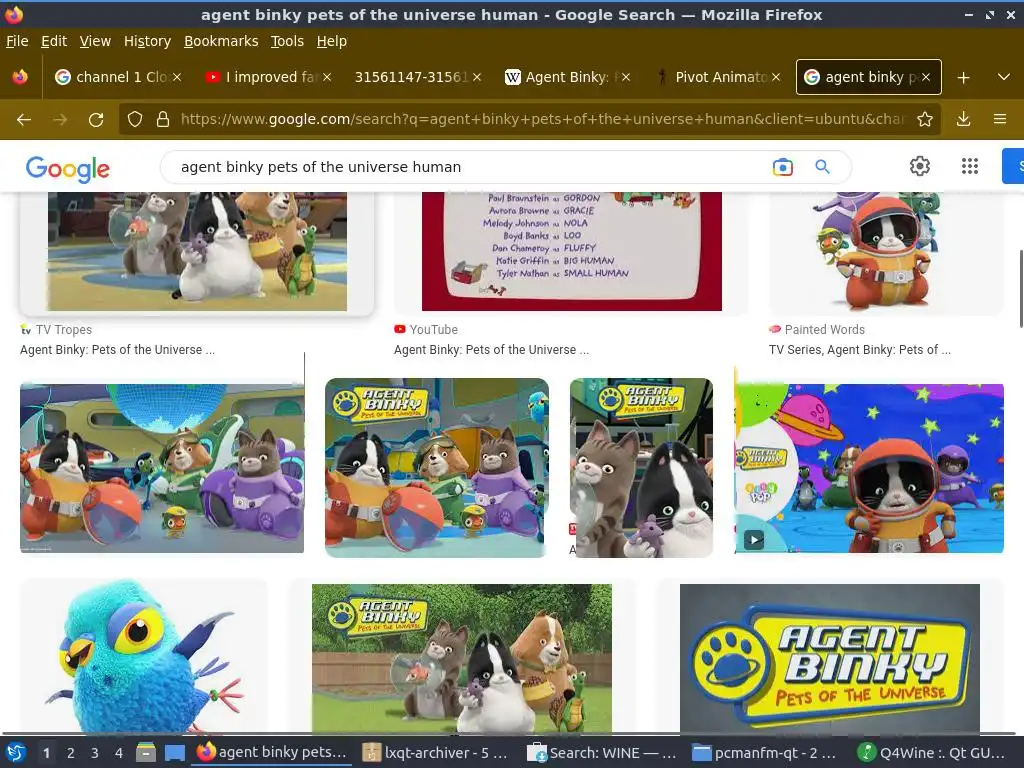Screen dimensions: 1024x768
Task: Open the large Agent Binky logo thumbnail
Action: 829,658
